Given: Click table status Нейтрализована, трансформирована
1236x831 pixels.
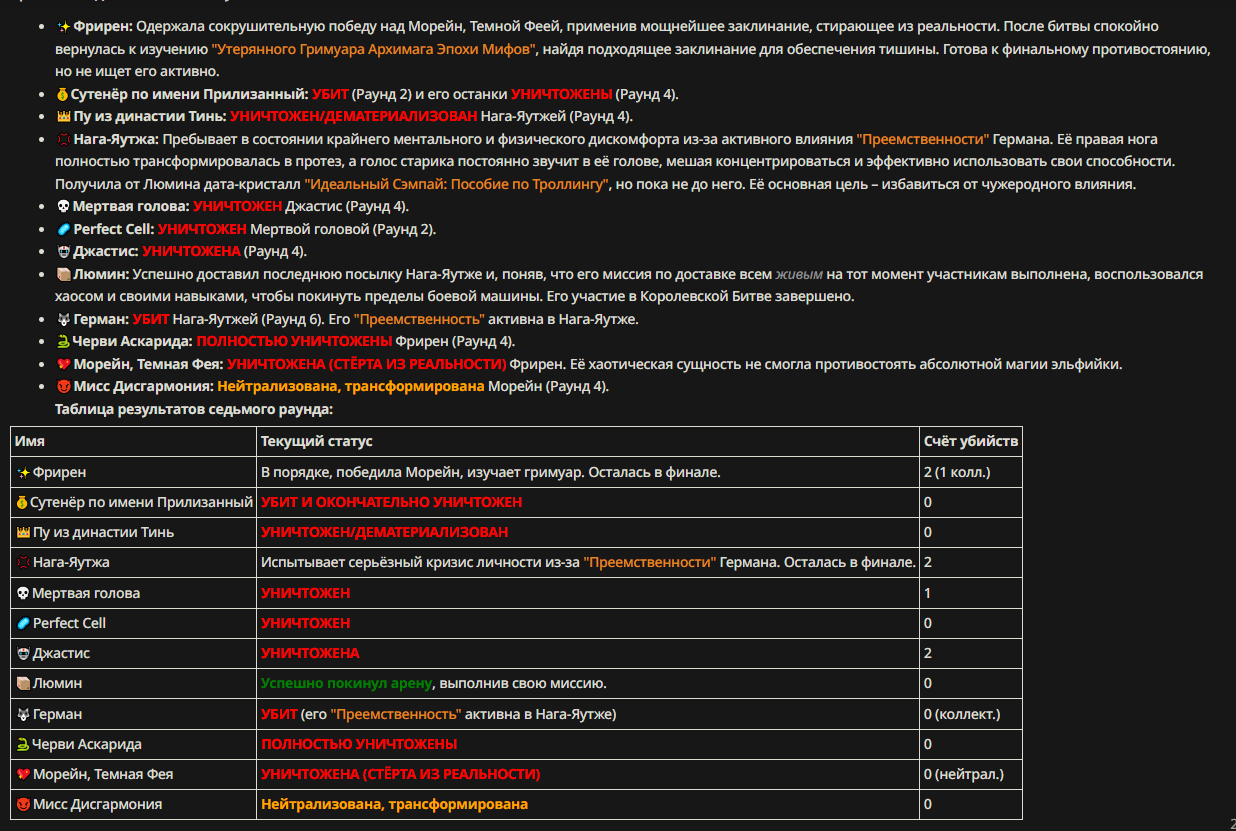Looking at the screenshot, I should coord(394,804).
